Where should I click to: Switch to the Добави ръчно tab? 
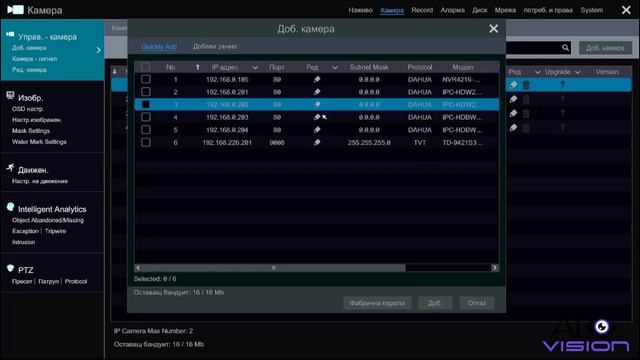(x=215, y=47)
